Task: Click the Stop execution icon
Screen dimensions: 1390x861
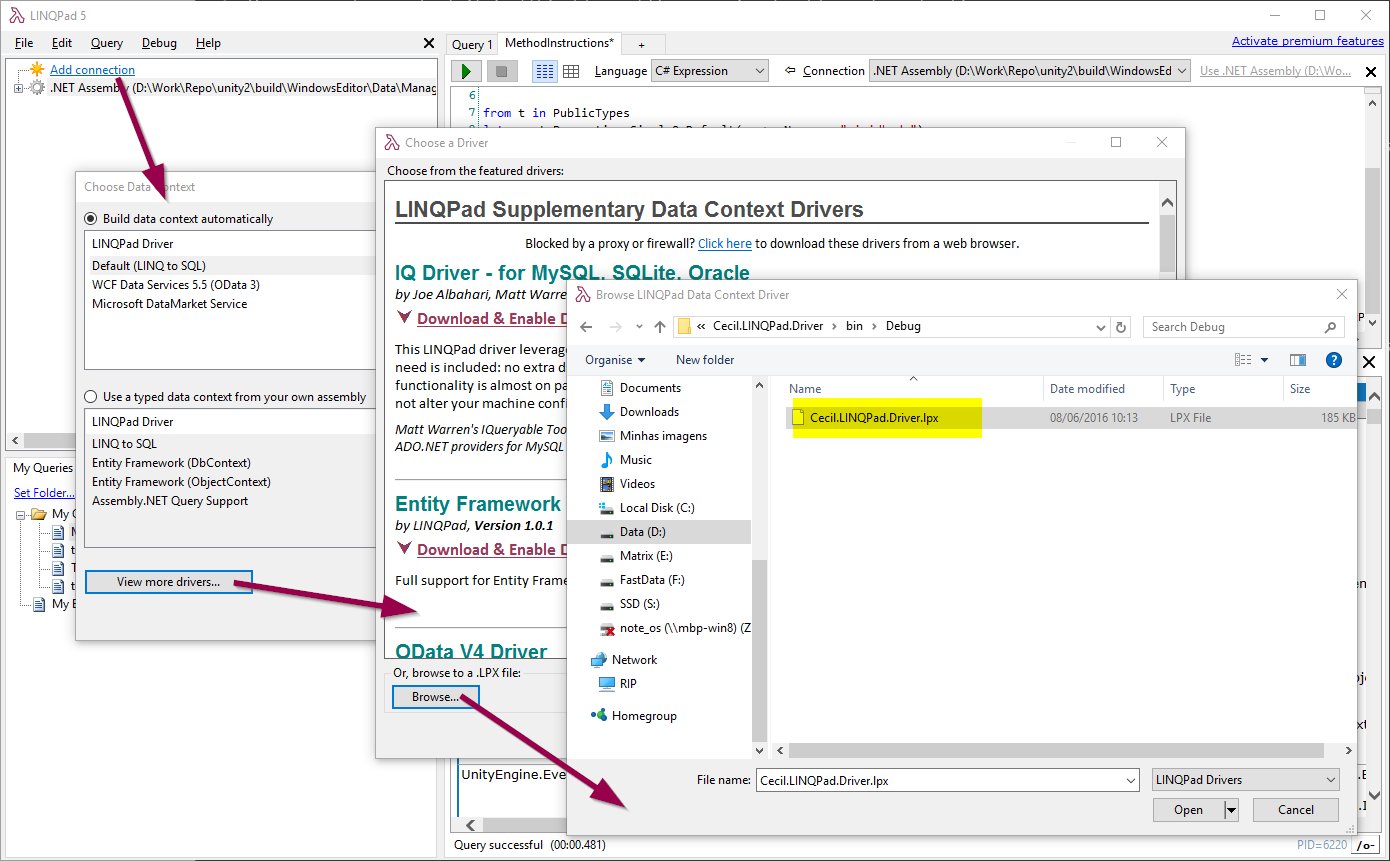Action: coord(501,70)
